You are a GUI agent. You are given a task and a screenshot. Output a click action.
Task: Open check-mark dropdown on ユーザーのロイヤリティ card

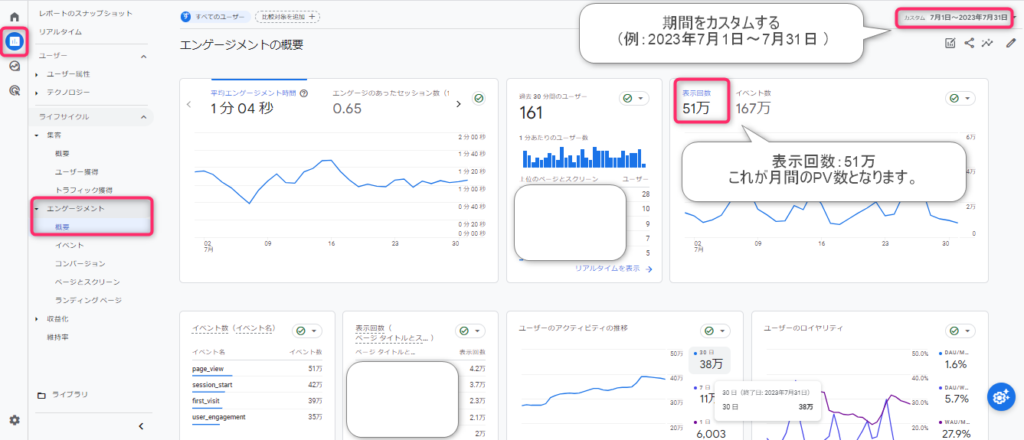point(961,331)
